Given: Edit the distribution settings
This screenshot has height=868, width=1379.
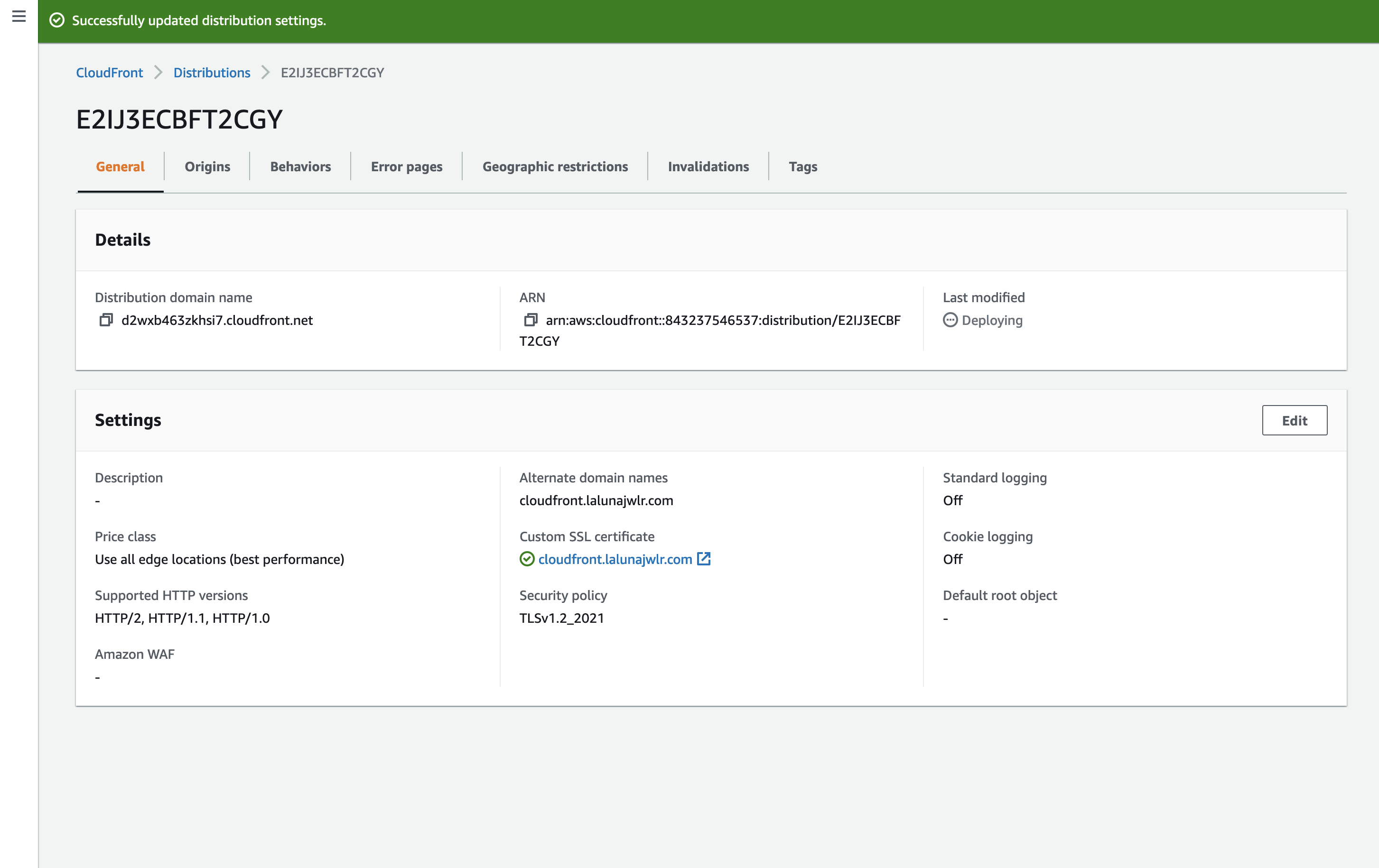Looking at the screenshot, I should [x=1294, y=420].
